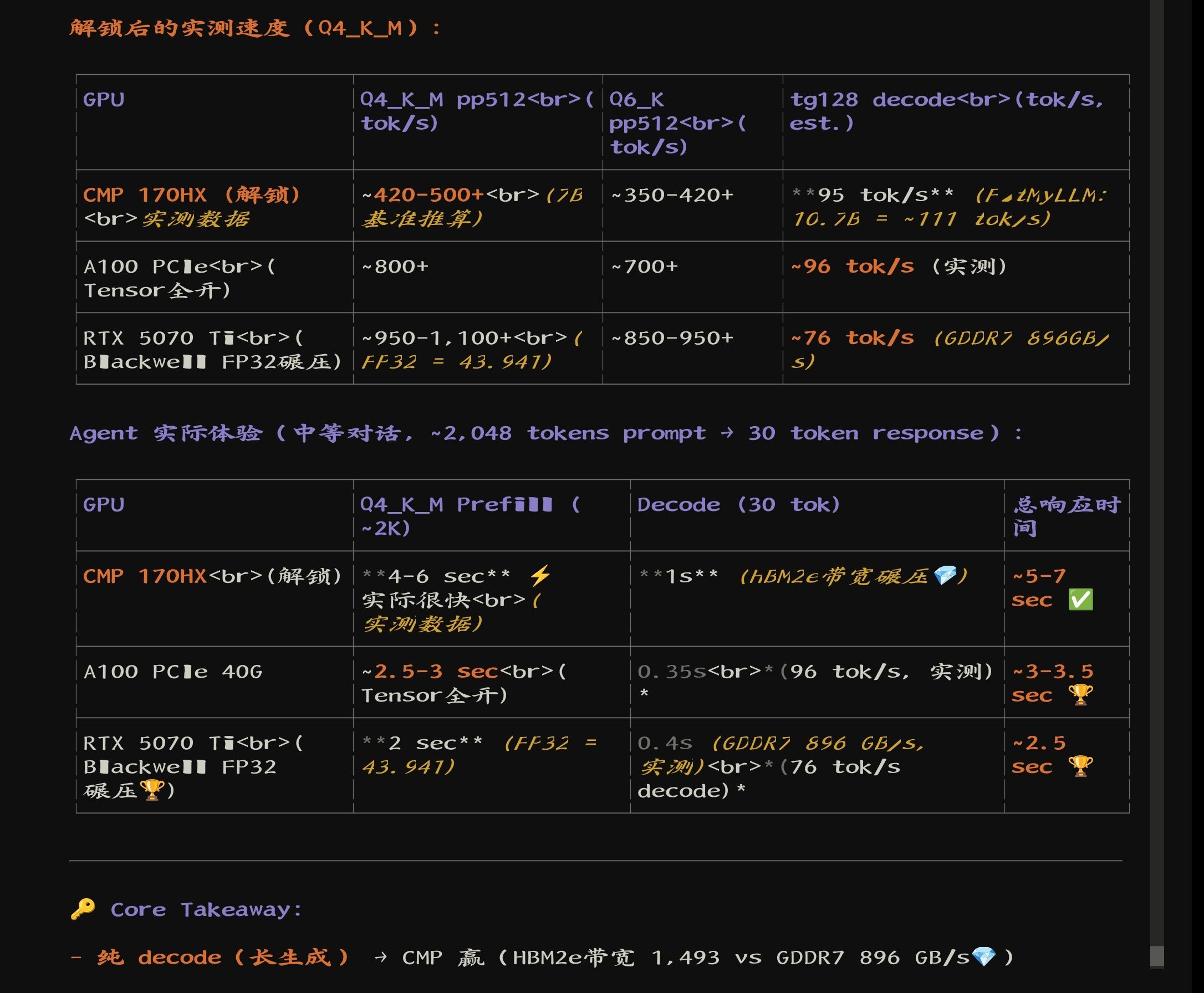The width and height of the screenshot is (1204, 993).
Task: Click '总响应时间' header
Action: (1067, 516)
